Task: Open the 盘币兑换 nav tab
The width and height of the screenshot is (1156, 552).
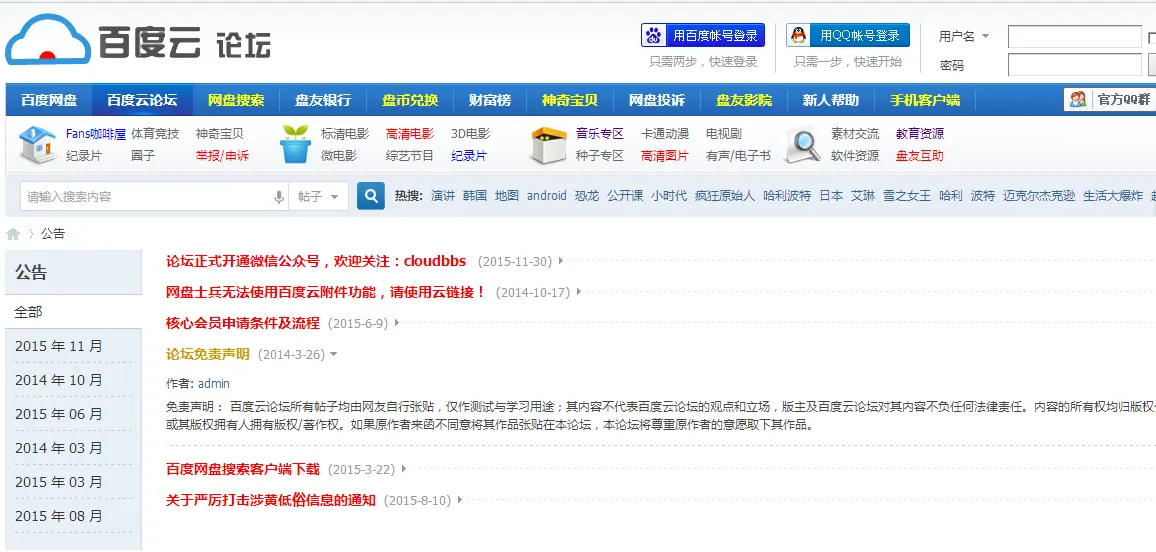Action: pos(410,100)
